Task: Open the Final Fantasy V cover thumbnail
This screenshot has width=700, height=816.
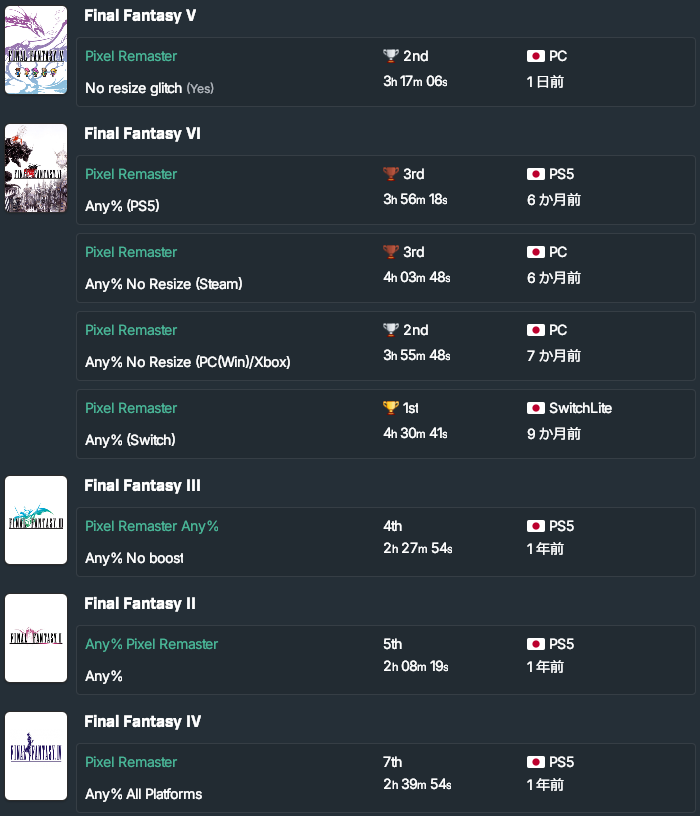Action: (36, 50)
